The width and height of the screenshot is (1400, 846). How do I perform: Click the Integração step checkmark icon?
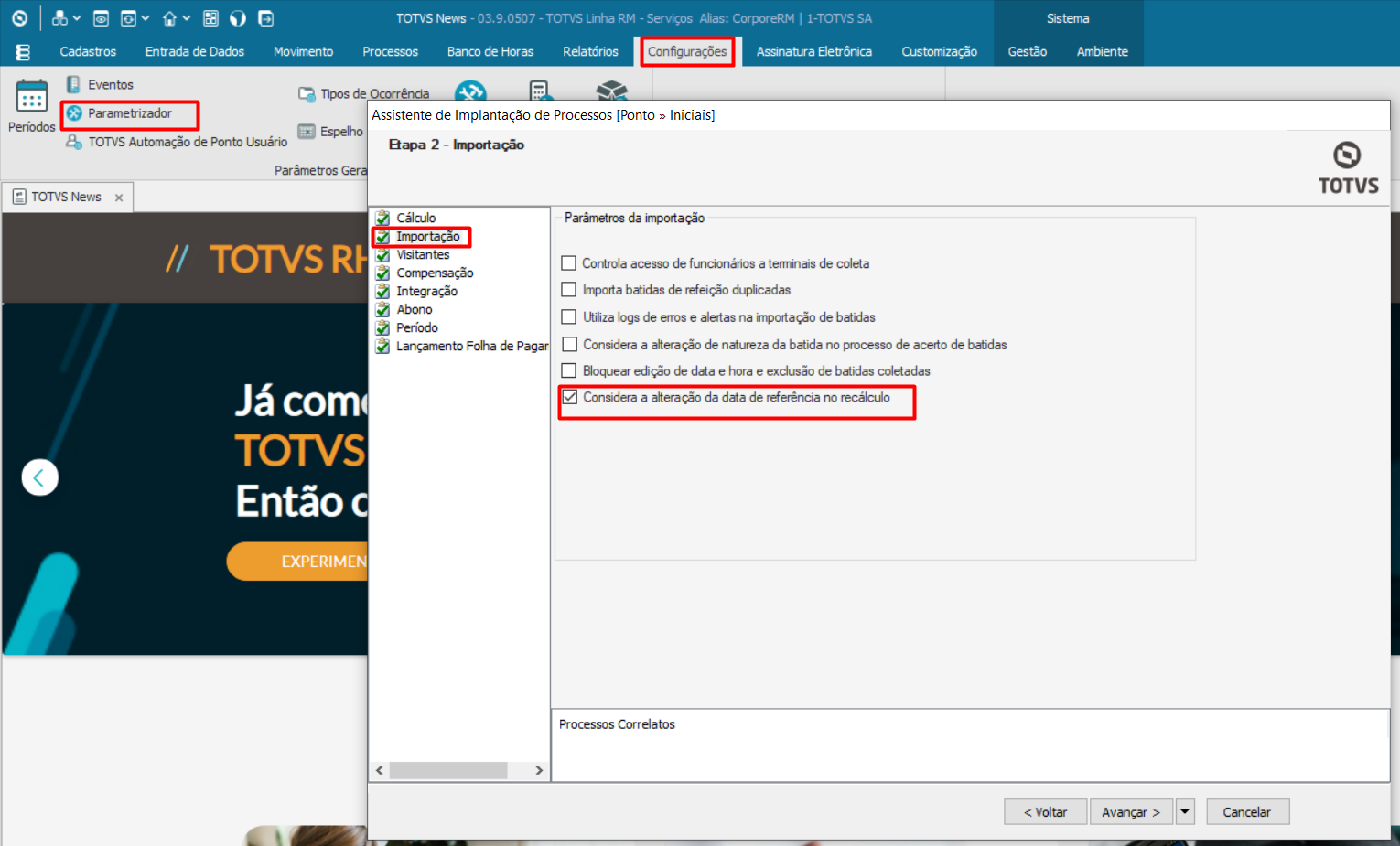(x=382, y=291)
